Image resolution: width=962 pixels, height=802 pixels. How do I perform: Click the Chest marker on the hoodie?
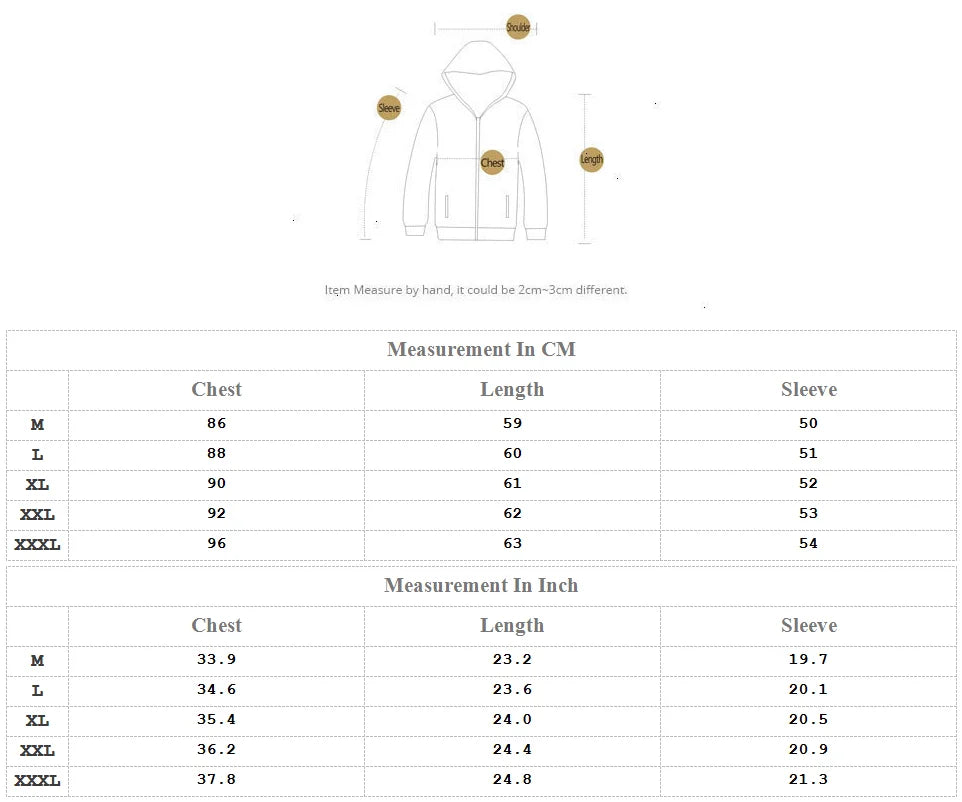492,162
